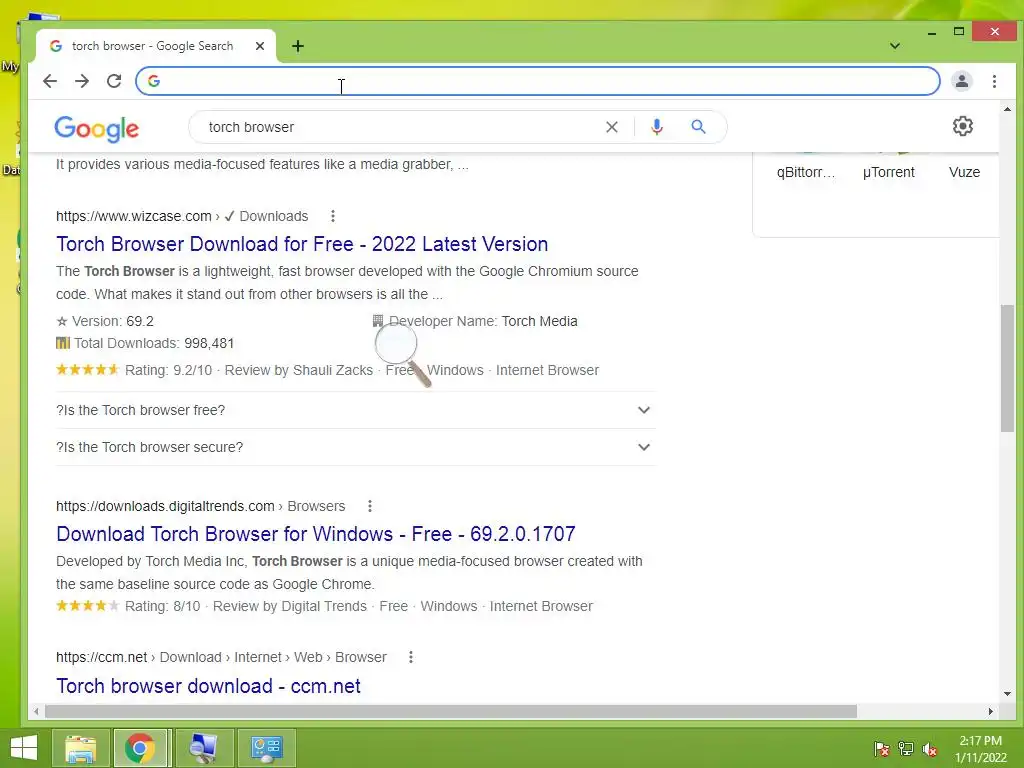Open the Control Panel taskbar app
Viewport: 1024px width, 768px height.
click(x=266, y=748)
